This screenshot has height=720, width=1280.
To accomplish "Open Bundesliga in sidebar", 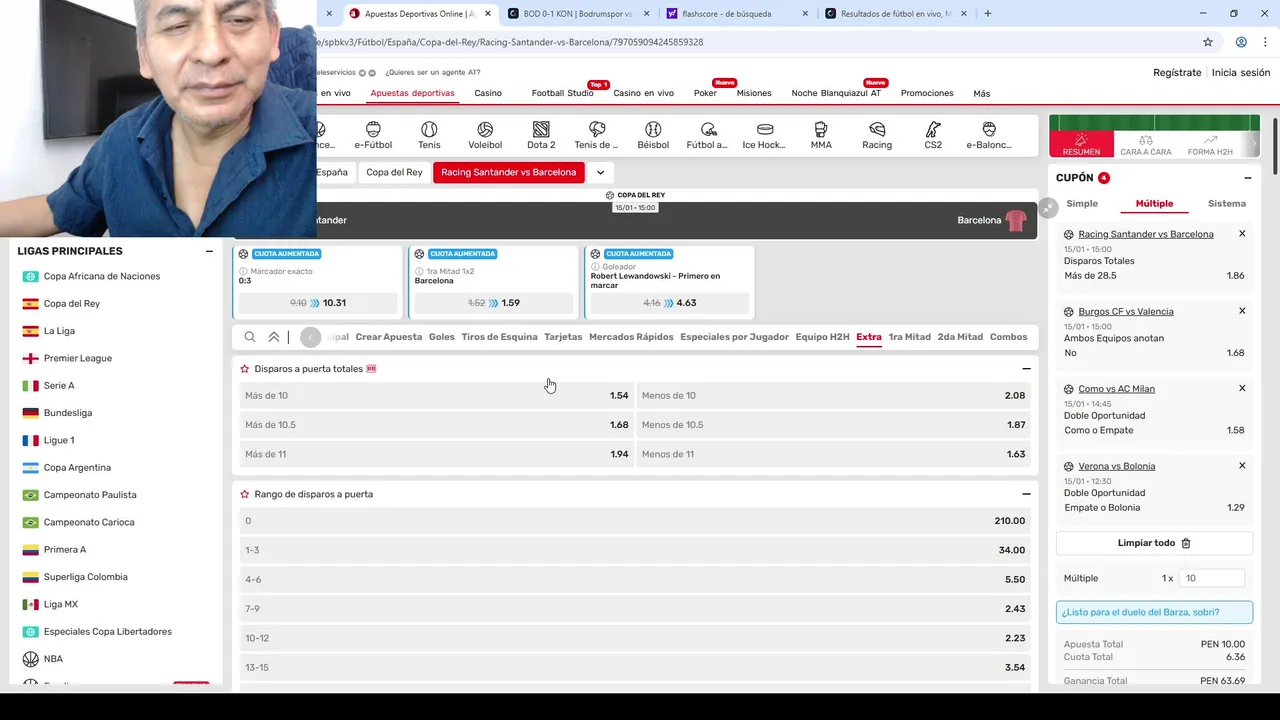I will pyautogui.click(x=68, y=413).
